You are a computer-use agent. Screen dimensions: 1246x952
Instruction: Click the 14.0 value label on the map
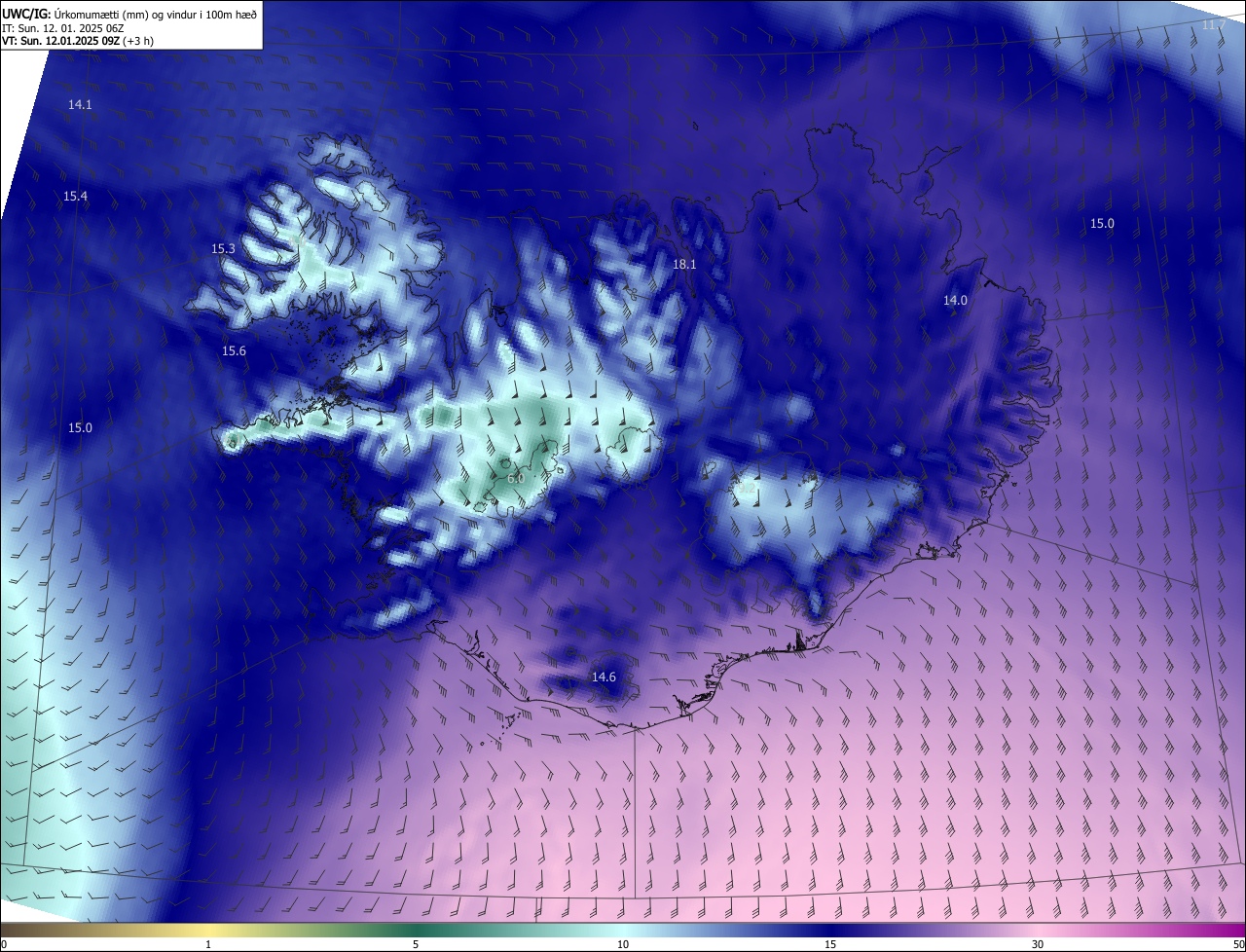point(955,301)
